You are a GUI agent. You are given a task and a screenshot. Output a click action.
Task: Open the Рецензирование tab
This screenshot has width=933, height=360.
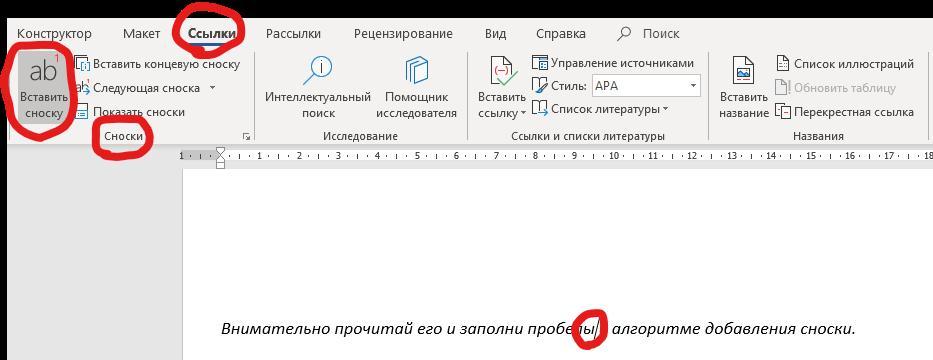tap(403, 34)
